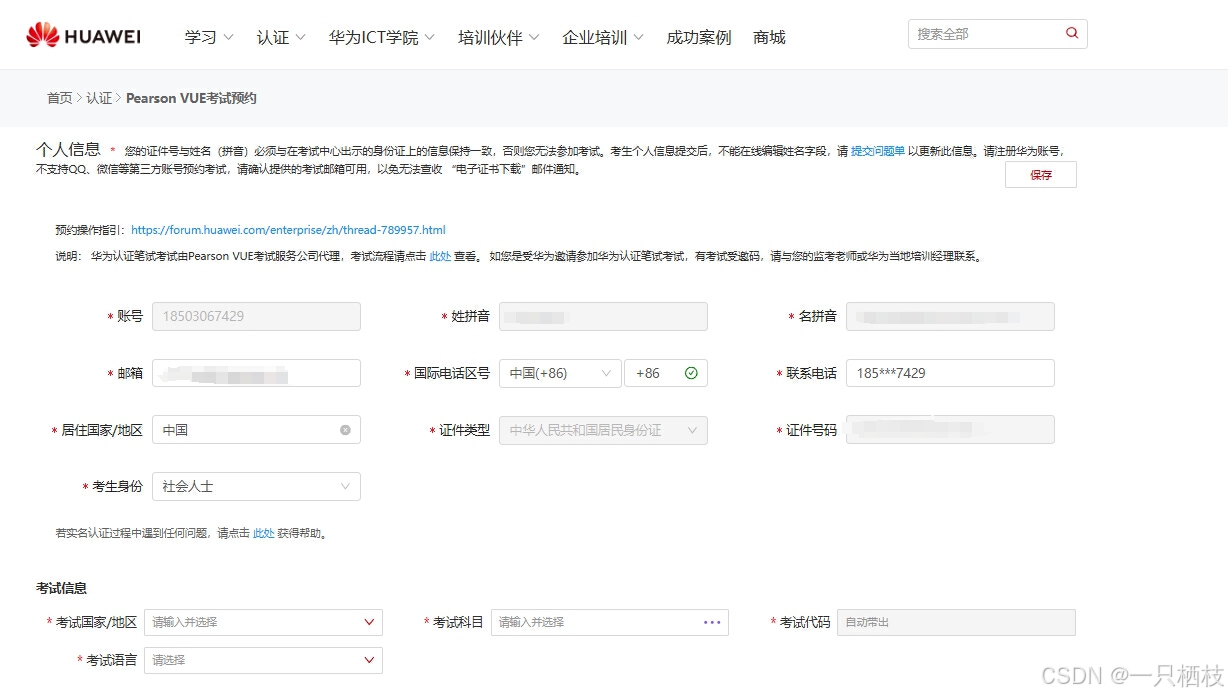The image size is (1228, 695).
Task: Open the 提交问题单 link
Action: pos(878,151)
